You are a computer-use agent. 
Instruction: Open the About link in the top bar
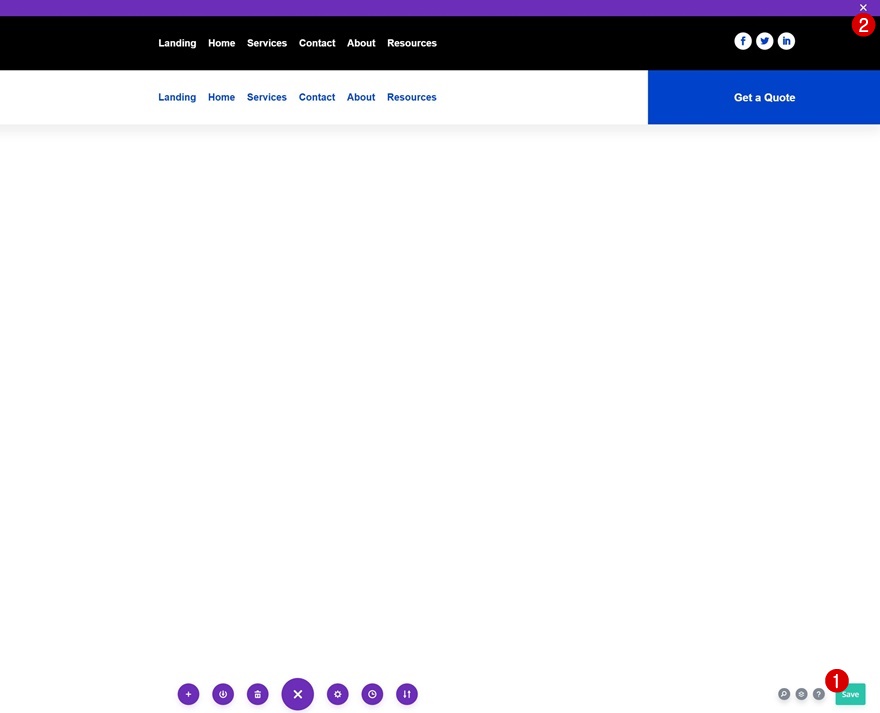pos(361,43)
